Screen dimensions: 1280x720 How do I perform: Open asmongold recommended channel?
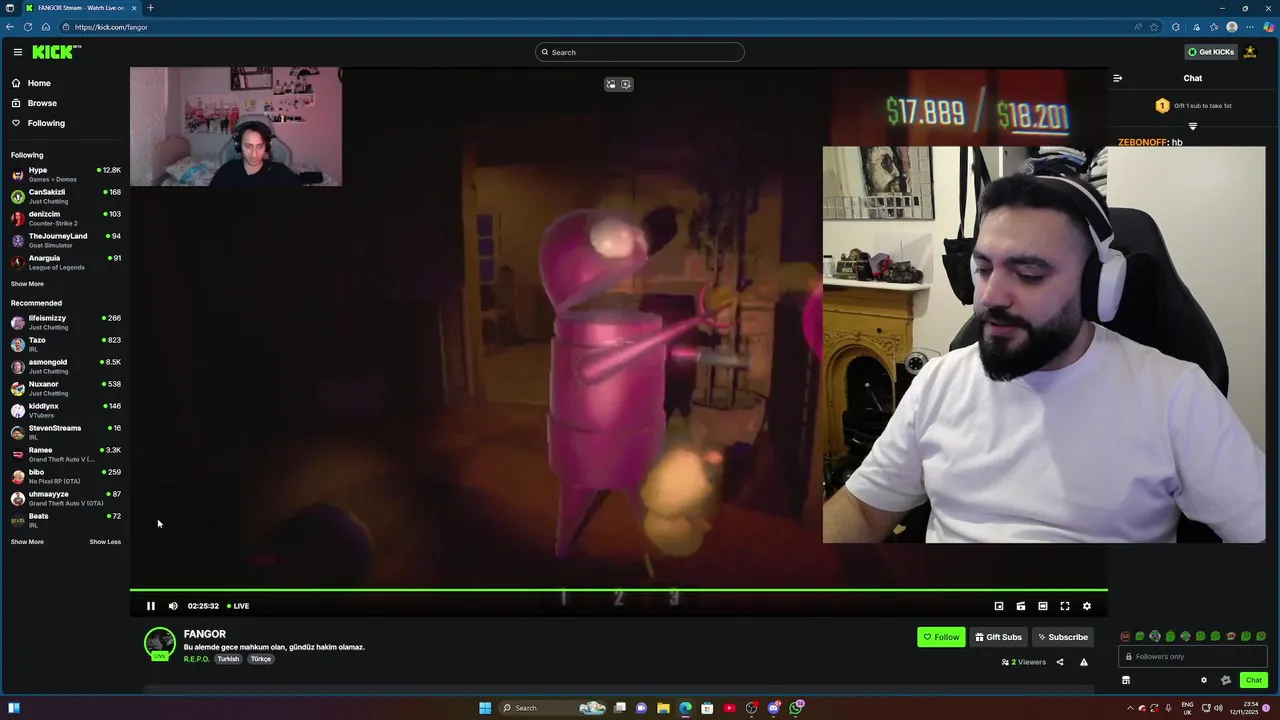click(x=65, y=366)
